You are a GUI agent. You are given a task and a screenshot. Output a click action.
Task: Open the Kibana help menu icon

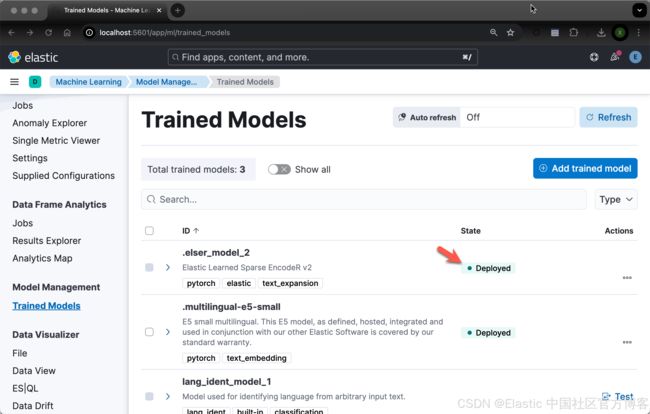click(594, 57)
